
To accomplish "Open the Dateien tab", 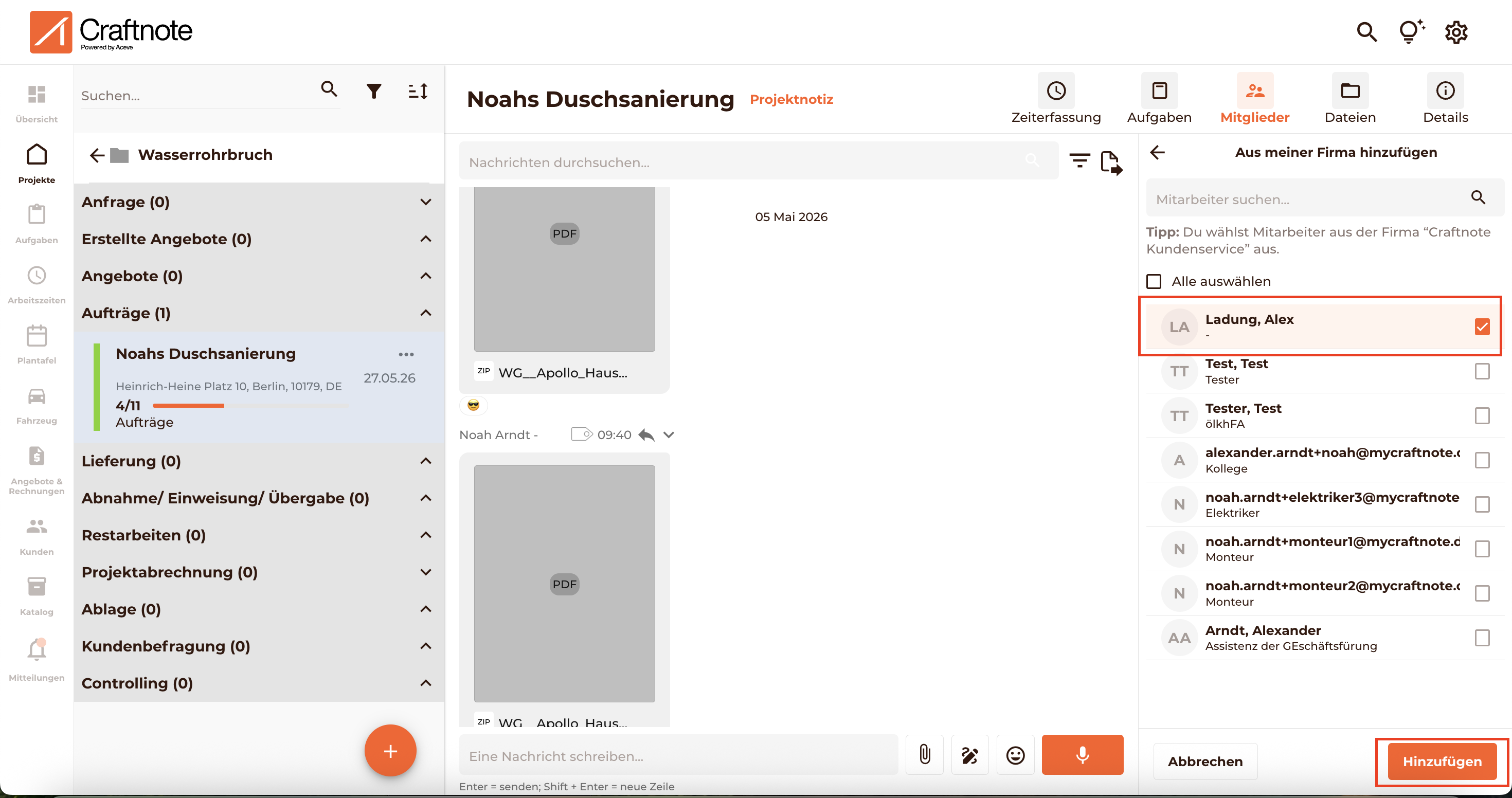I will pyautogui.click(x=1349, y=99).
